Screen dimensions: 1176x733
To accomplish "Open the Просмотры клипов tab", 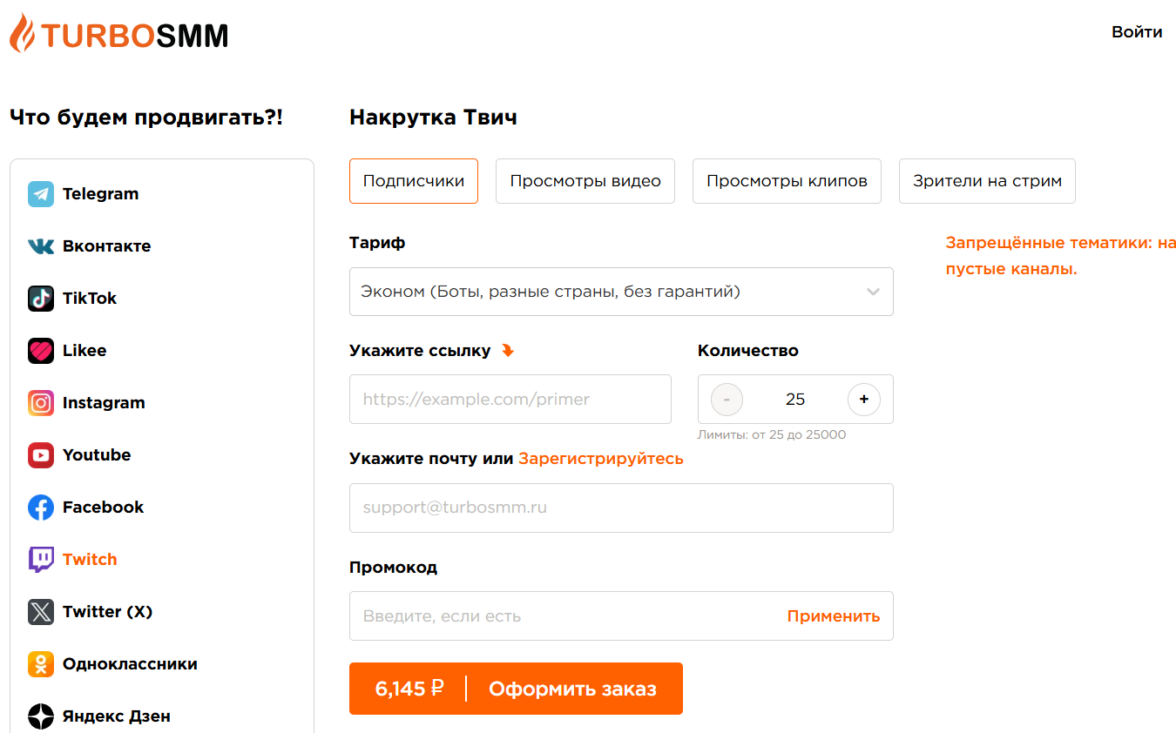I will [787, 181].
